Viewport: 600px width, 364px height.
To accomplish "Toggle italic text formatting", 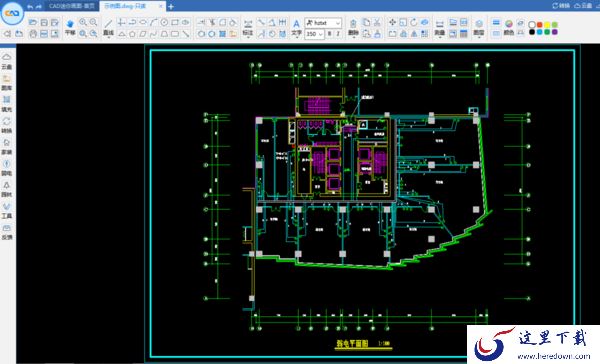I will [x=338, y=34].
